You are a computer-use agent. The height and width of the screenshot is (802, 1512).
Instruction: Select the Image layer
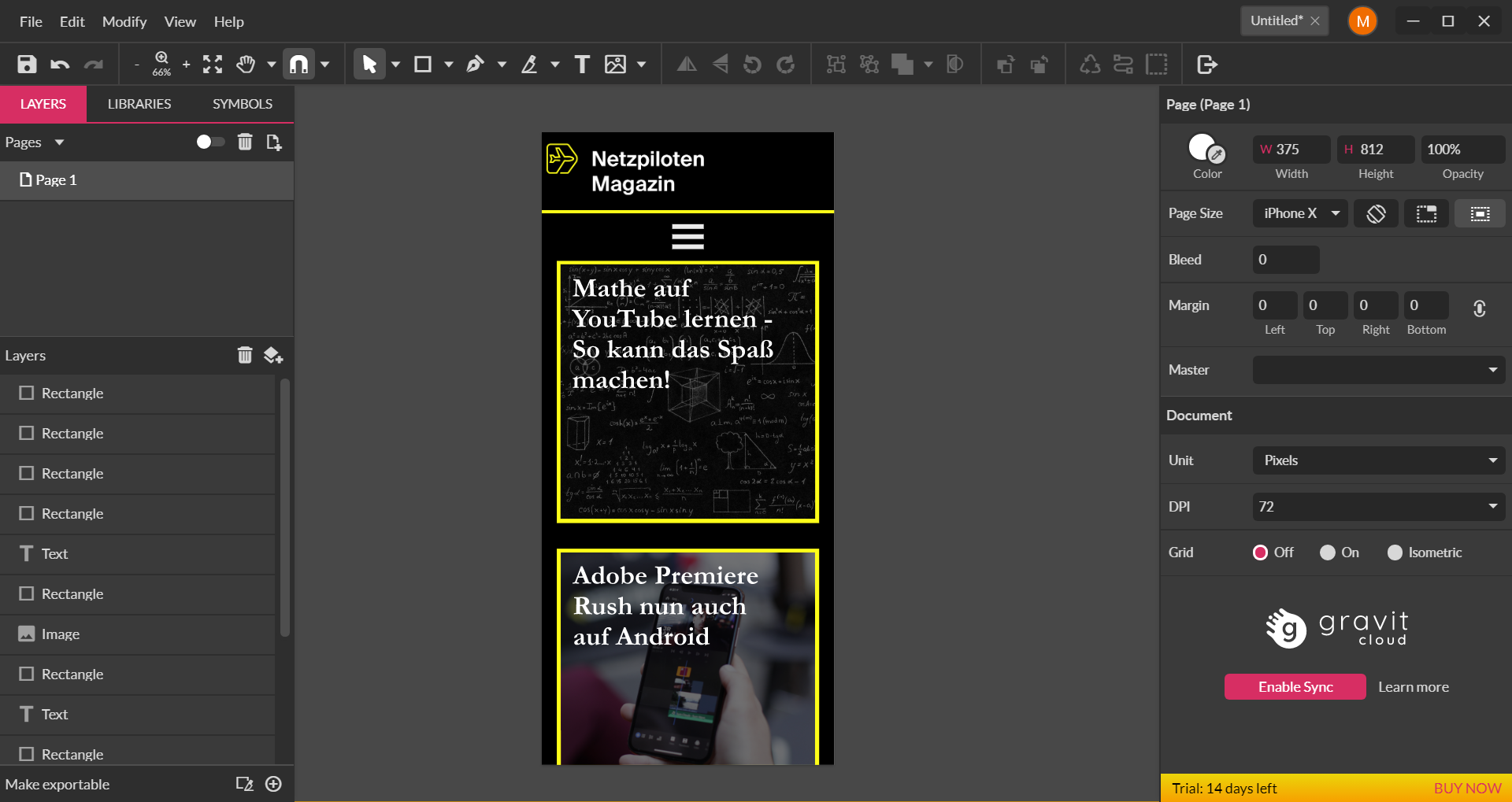(138, 634)
